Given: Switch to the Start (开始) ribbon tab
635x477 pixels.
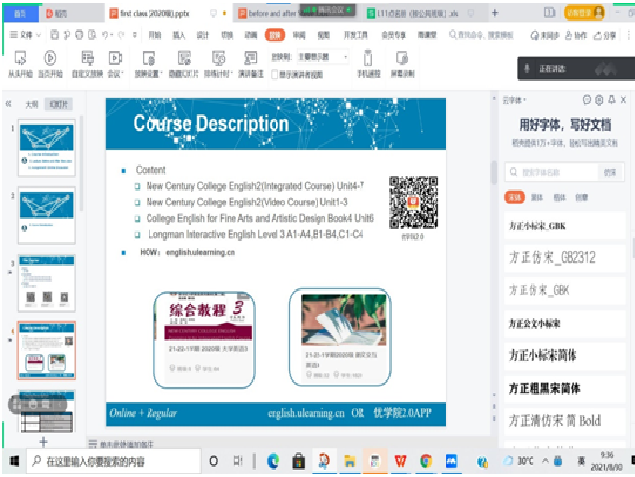Looking at the screenshot, I should click(155, 35).
